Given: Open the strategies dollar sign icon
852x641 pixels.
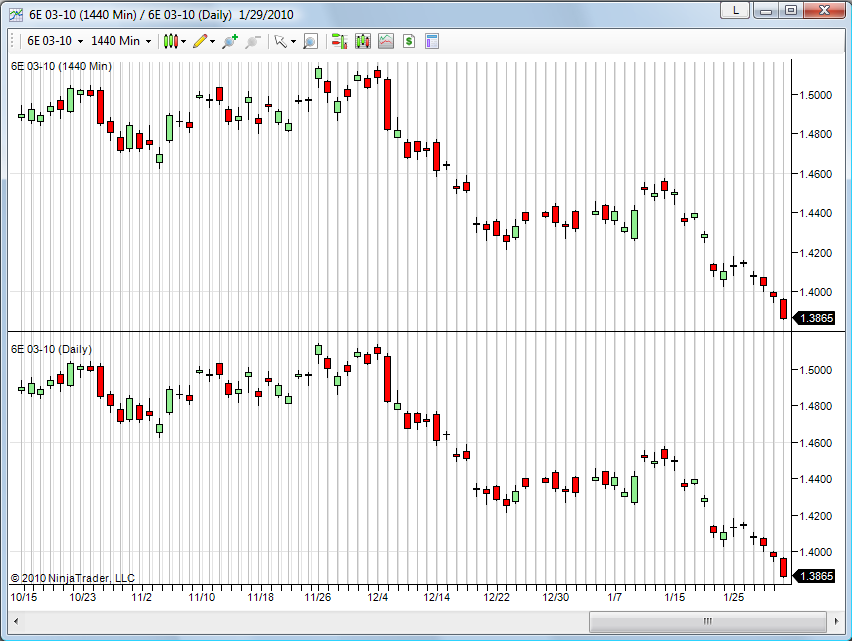Looking at the screenshot, I should coord(409,41).
